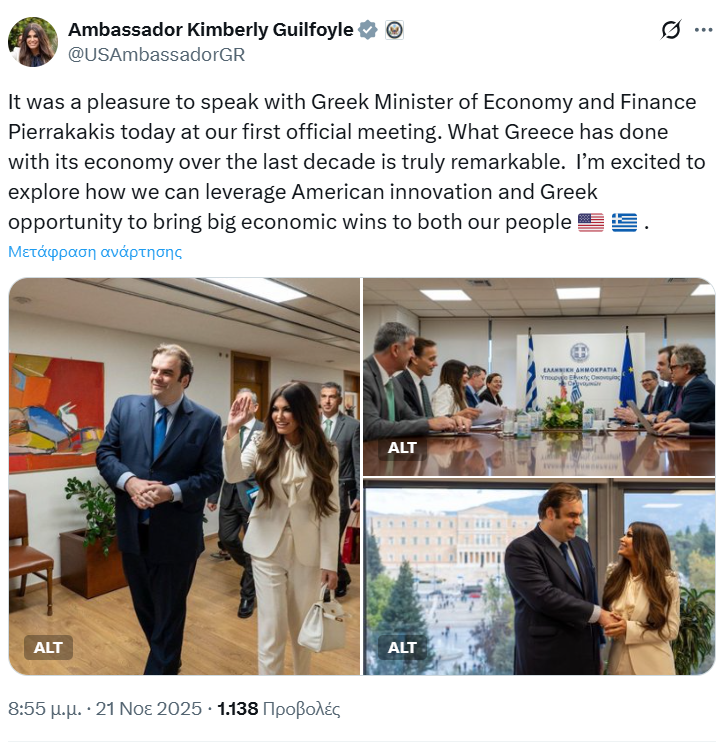Click the US flag emoji in the post
Screen dimensions: 728x753
tap(591, 222)
